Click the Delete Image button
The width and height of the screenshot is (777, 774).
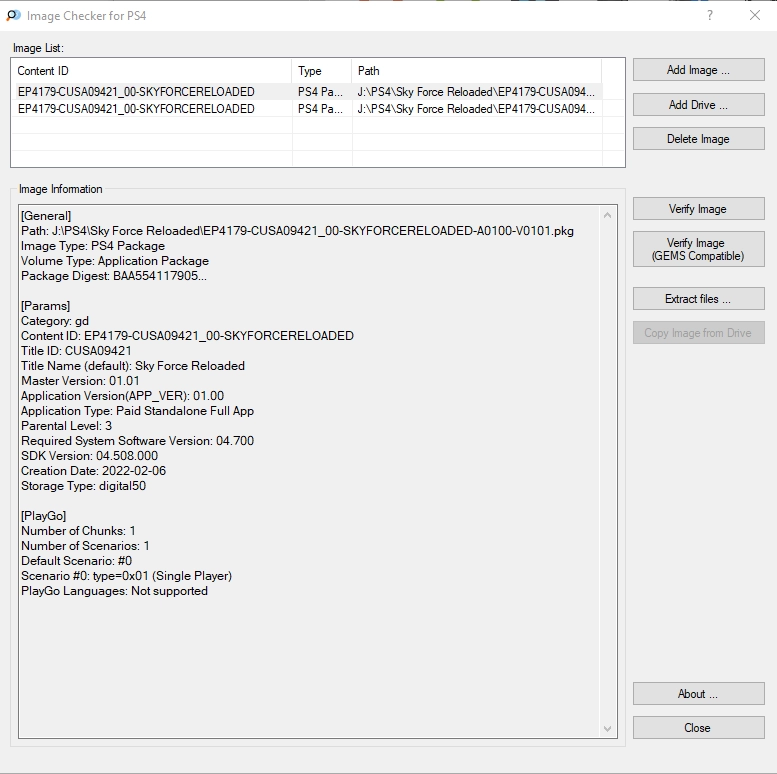(698, 139)
